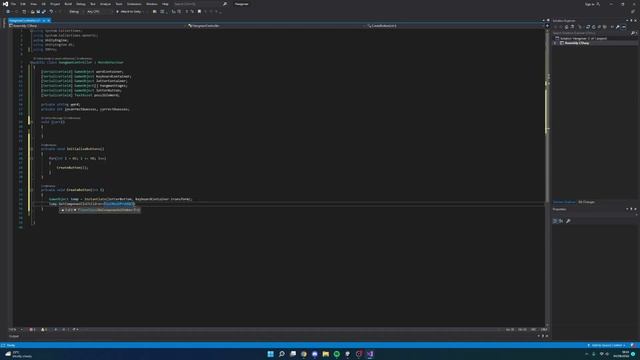Click the bookmark toolbar icon
Screen dimensions: 640x360
pyautogui.click(x=199, y=11)
